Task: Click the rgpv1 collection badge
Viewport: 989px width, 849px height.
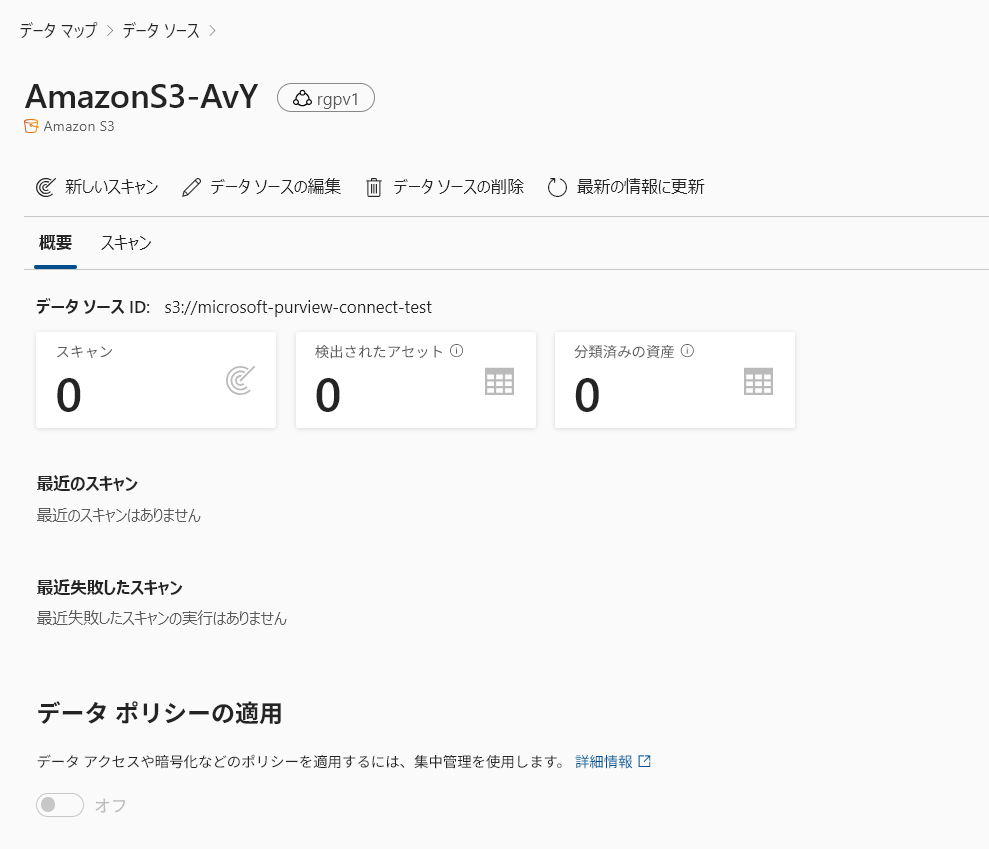Action: pos(326,97)
